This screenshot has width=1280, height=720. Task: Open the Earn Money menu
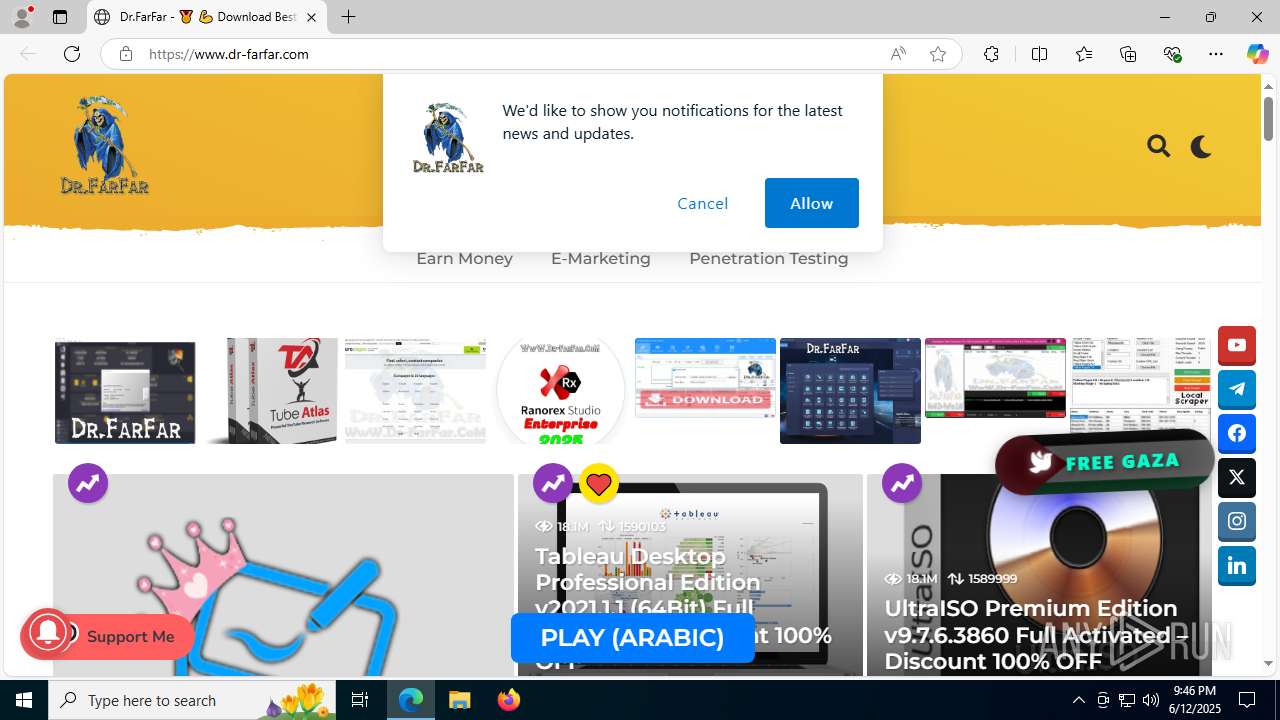coord(464,258)
